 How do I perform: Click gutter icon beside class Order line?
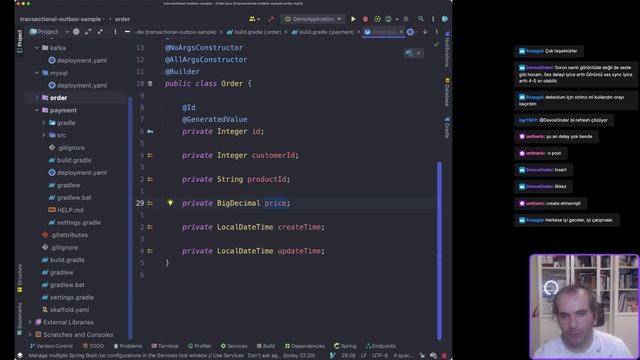point(150,83)
